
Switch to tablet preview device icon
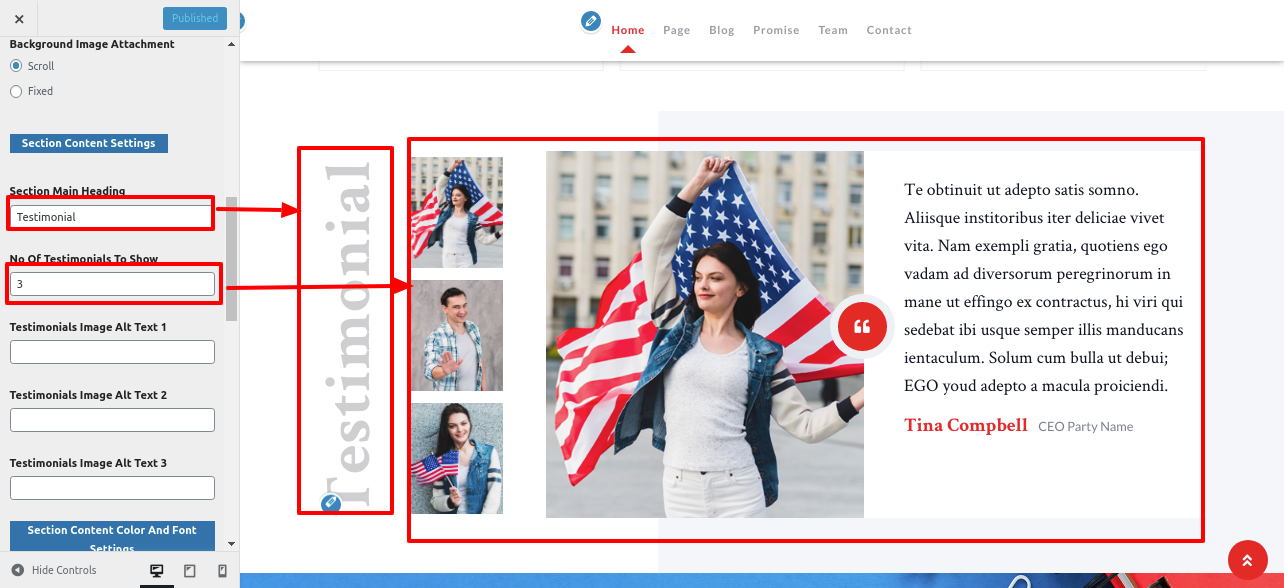(x=190, y=571)
